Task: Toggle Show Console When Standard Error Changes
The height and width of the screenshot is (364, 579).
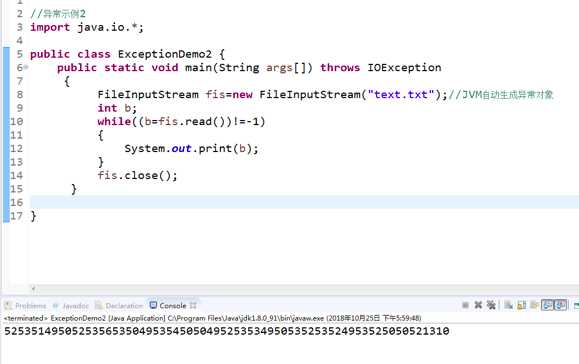Action: coord(561,305)
